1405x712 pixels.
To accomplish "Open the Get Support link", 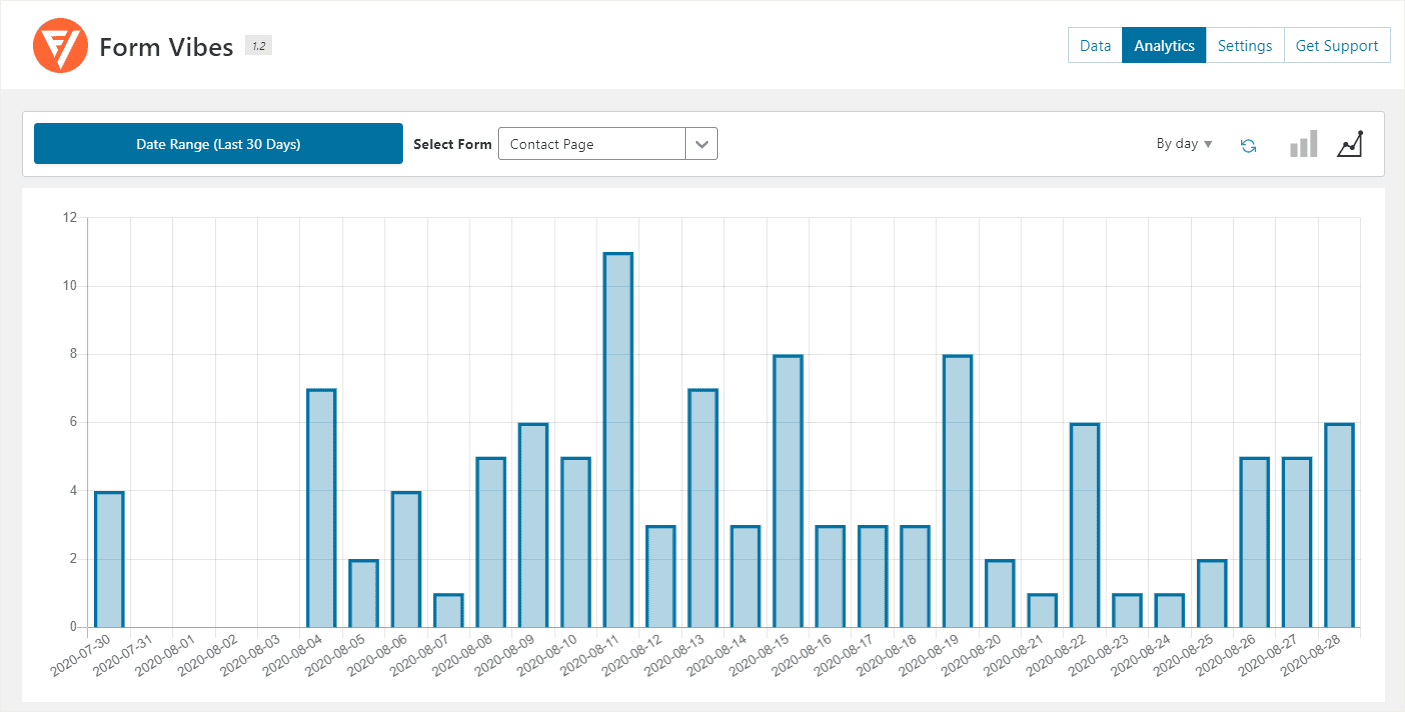I will [1336, 46].
